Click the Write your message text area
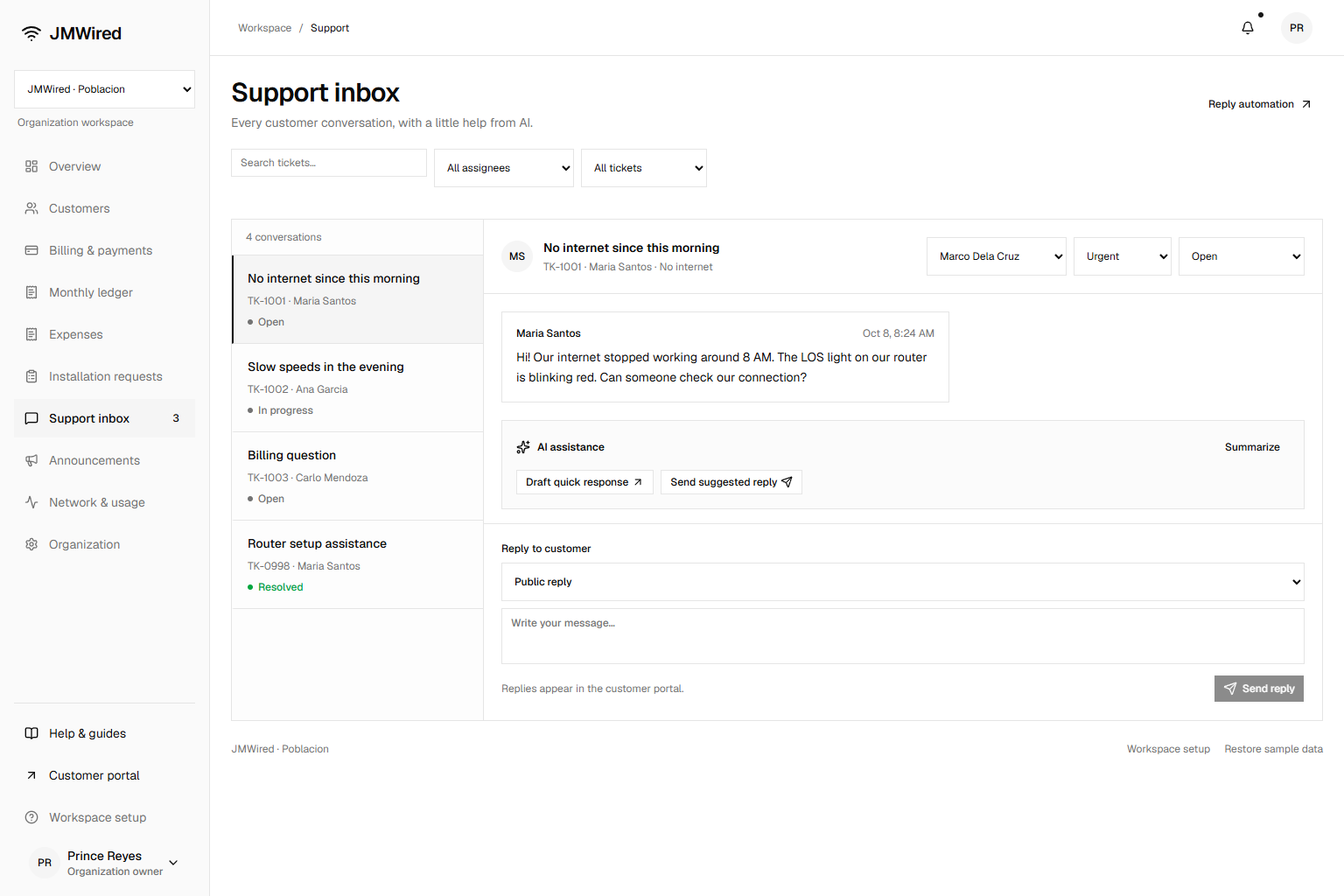Viewport: 1344px width, 896px height. [903, 636]
